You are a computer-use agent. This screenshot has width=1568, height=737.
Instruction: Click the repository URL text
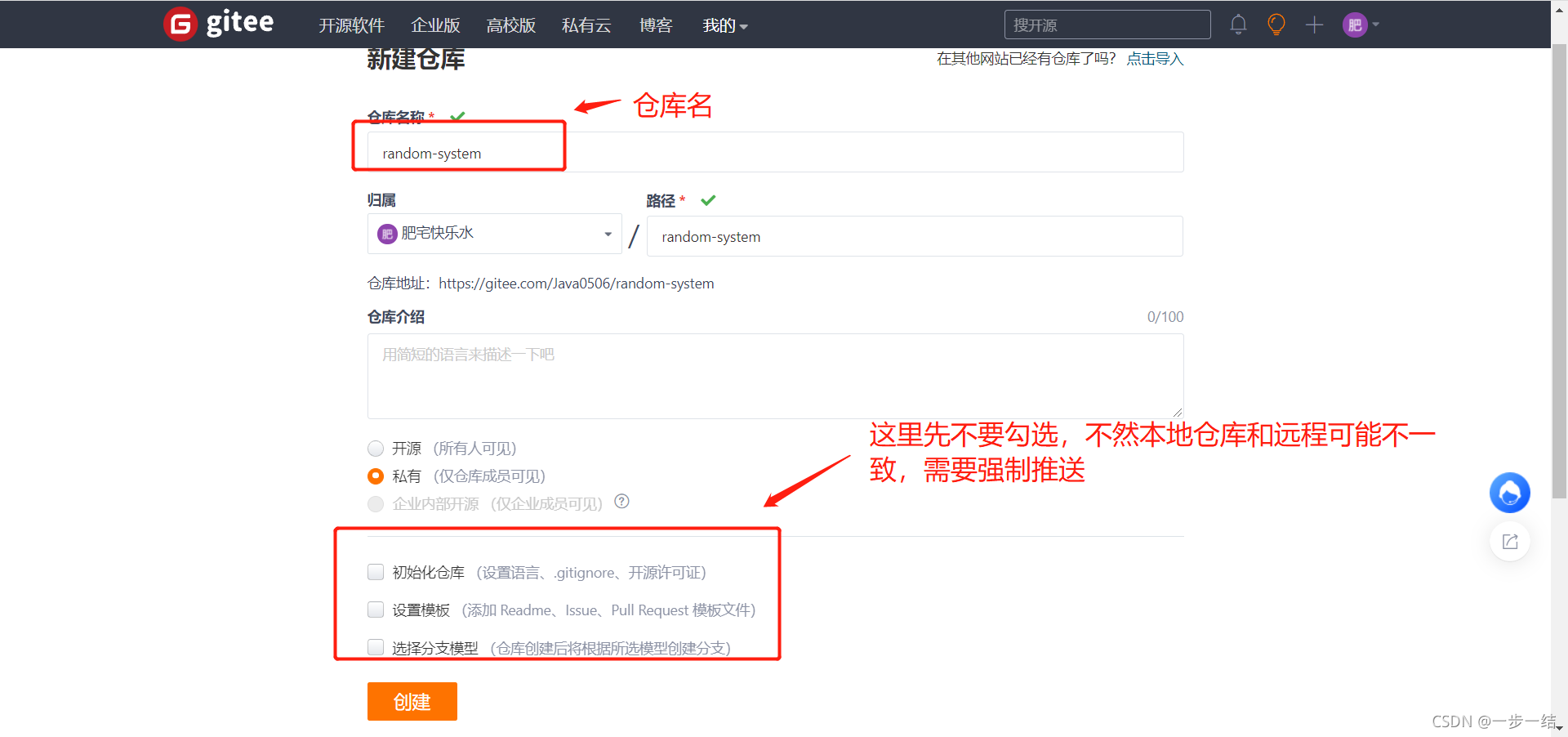tap(576, 284)
